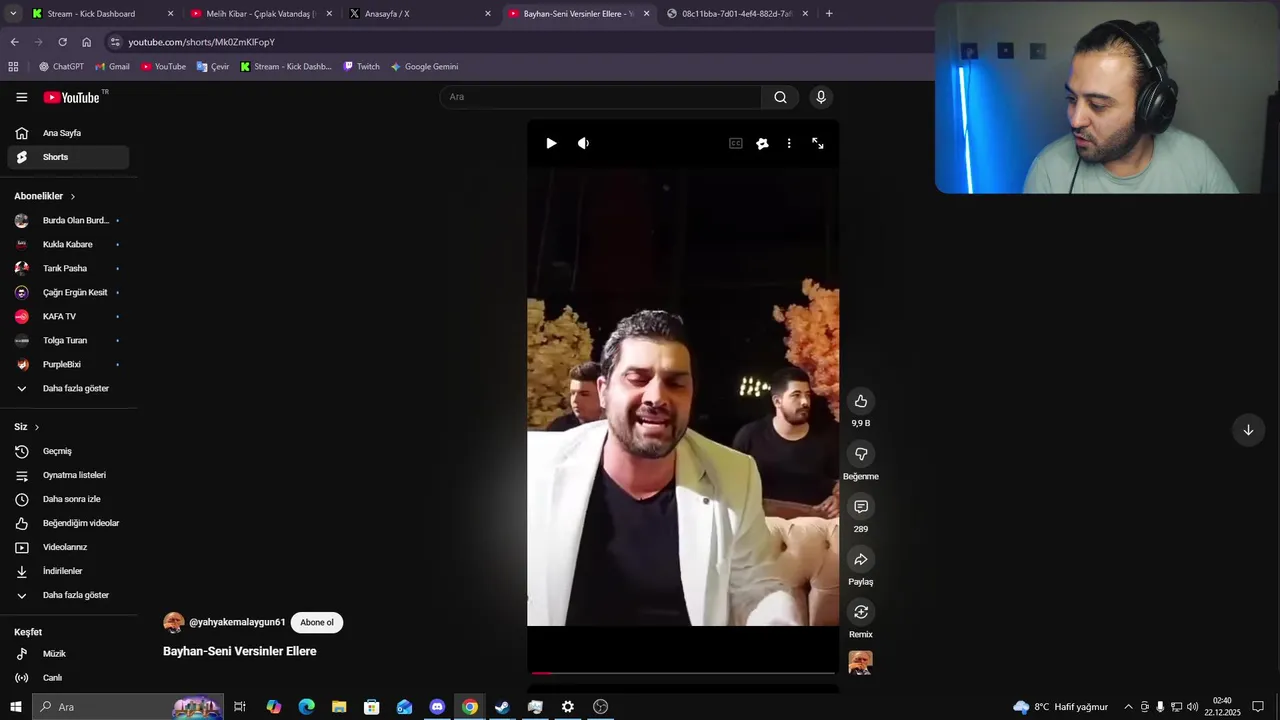Submit search with the magnifier button
The height and width of the screenshot is (720, 1280).
(x=780, y=97)
